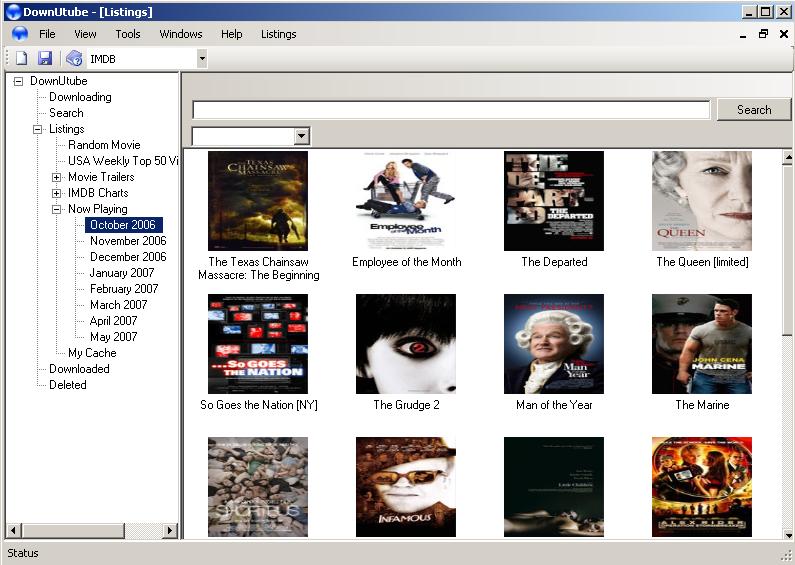Click The Queen poster thumbnail
Image resolution: width=795 pixels, height=565 pixels.
pos(702,201)
